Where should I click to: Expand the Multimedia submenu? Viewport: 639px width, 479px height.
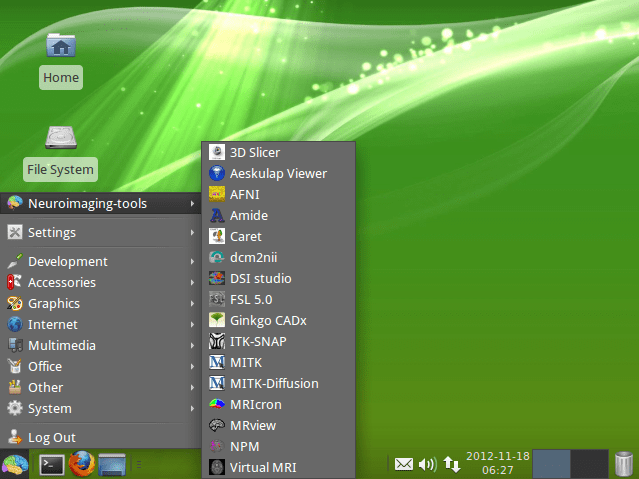(x=101, y=345)
